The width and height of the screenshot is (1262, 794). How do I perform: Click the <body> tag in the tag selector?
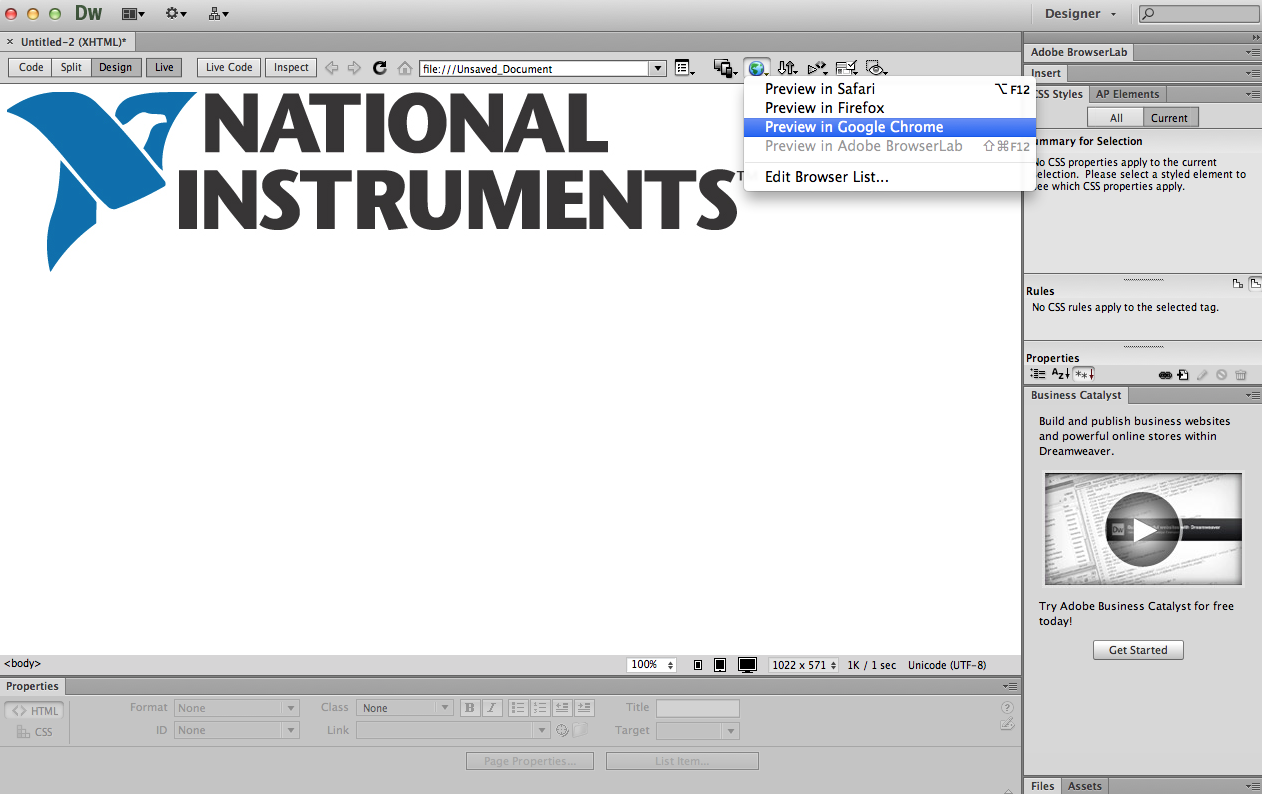pos(23,663)
